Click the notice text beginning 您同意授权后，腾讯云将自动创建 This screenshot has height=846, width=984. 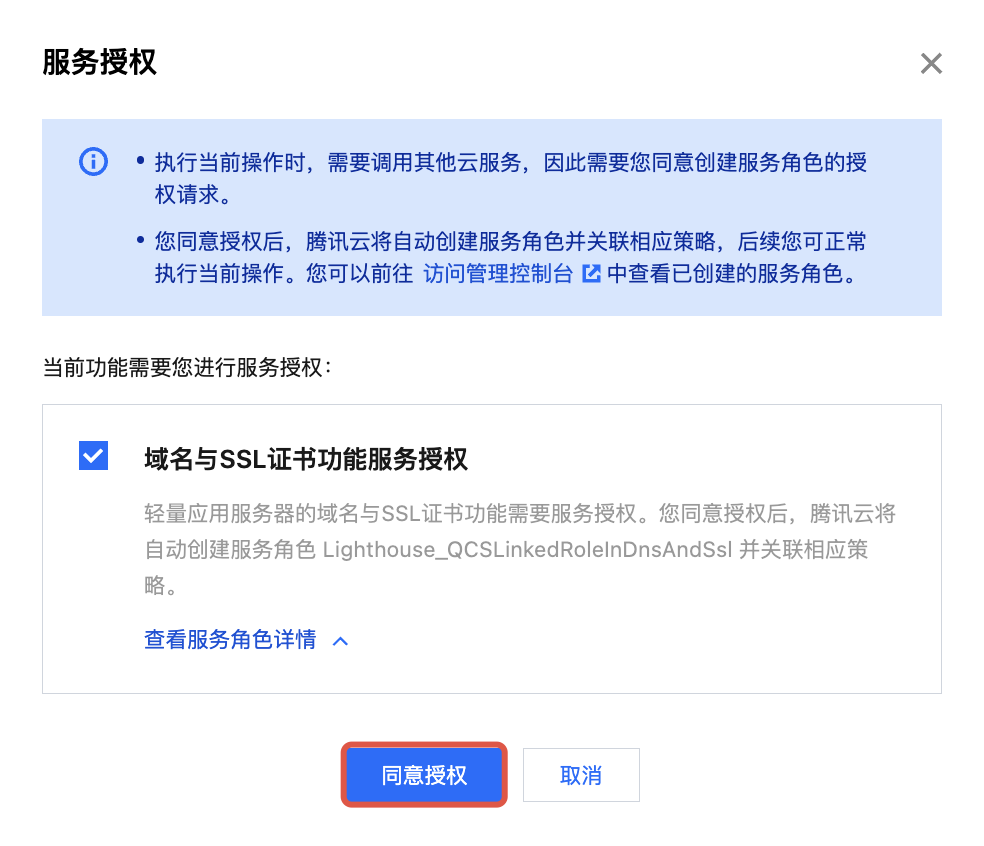[511, 257]
